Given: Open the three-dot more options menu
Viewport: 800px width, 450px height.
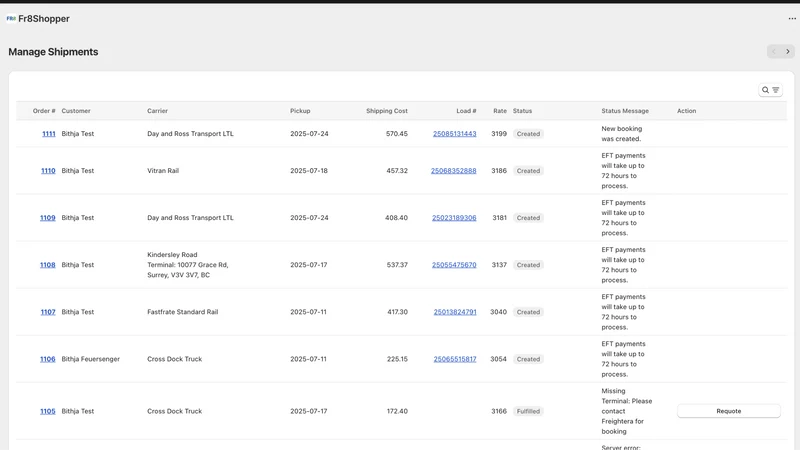Looking at the screenshot, I should click(x=792, y=18).
